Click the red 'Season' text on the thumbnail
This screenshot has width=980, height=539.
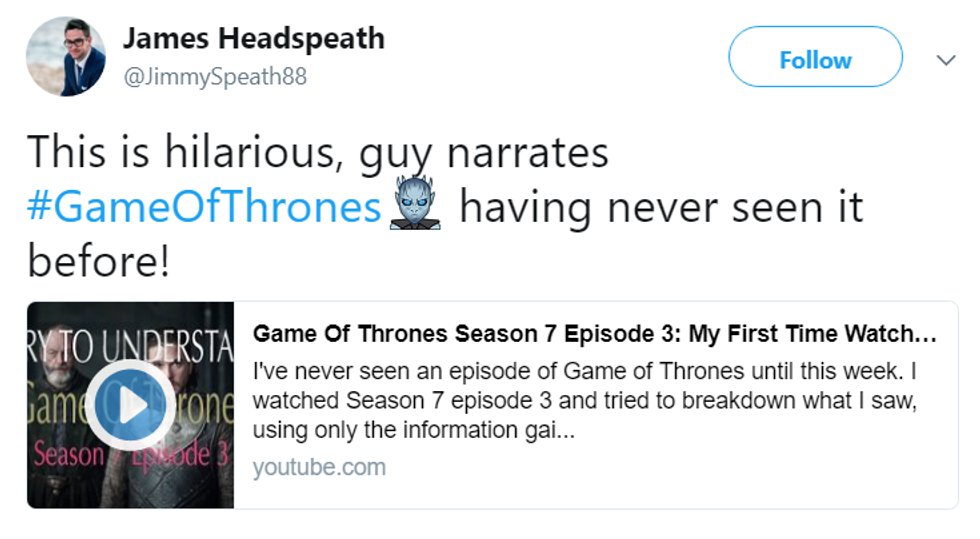(68, 455)
